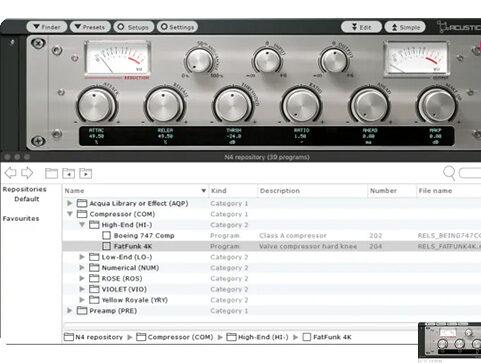
Task: Click the Ahead knob
Action: click(x=370, y=105)
